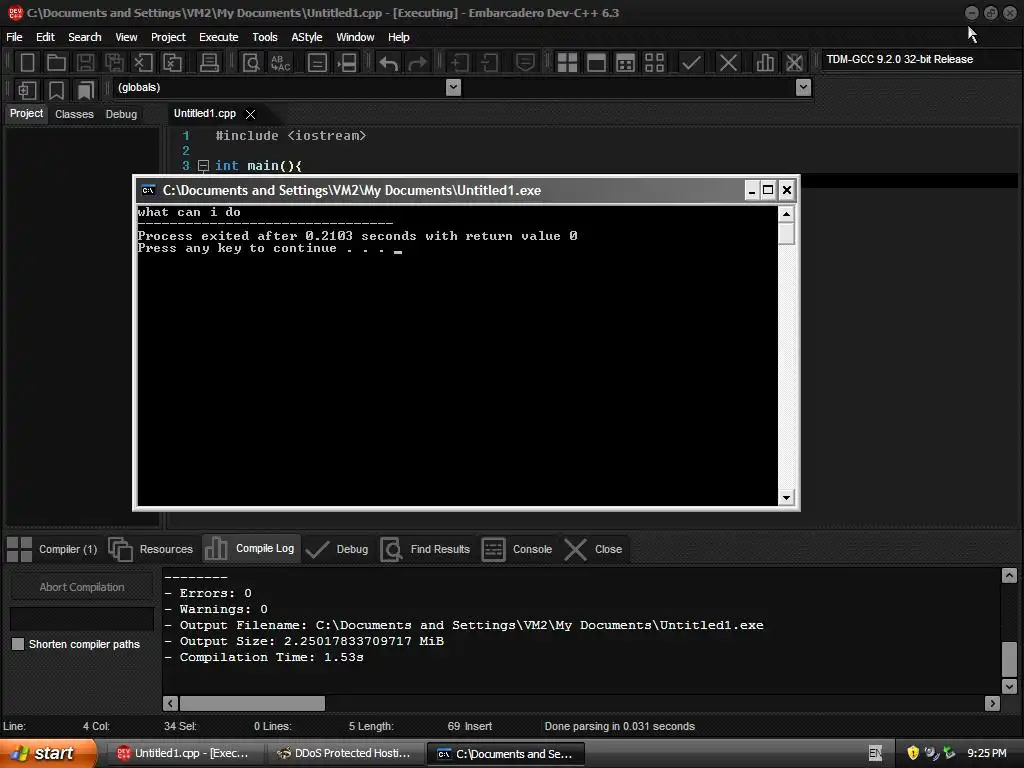Click the compile log scroll up arrow
This screenshot has width=1024, height=768.
1009,575
